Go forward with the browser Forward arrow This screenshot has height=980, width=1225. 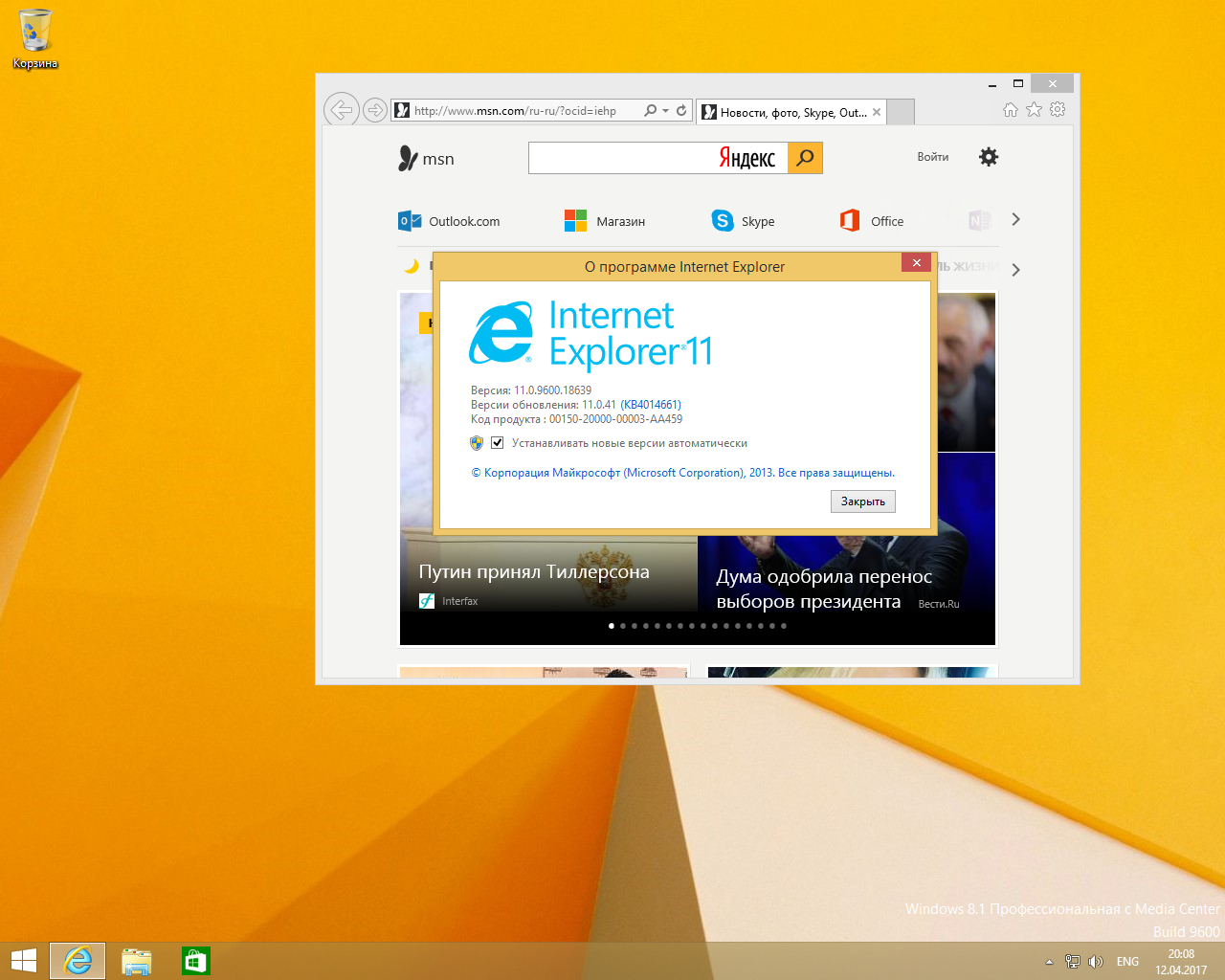pos(375,111)
